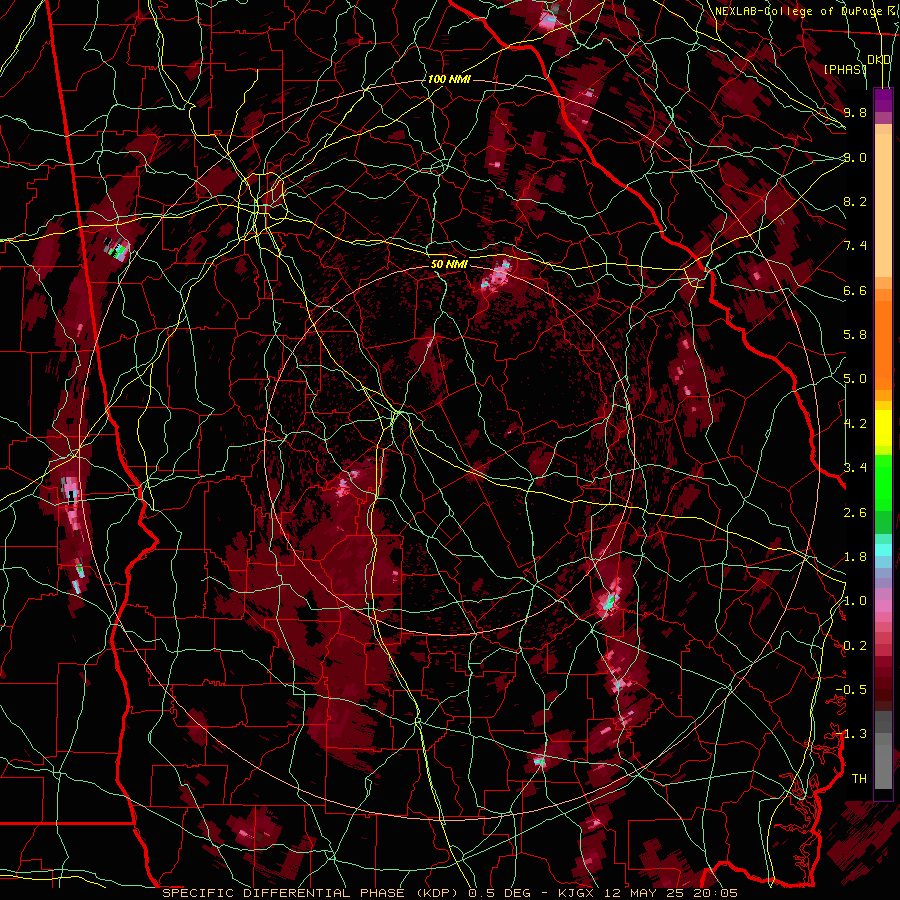Click the 1.8 value on the color scale

(x=855, y=557)
